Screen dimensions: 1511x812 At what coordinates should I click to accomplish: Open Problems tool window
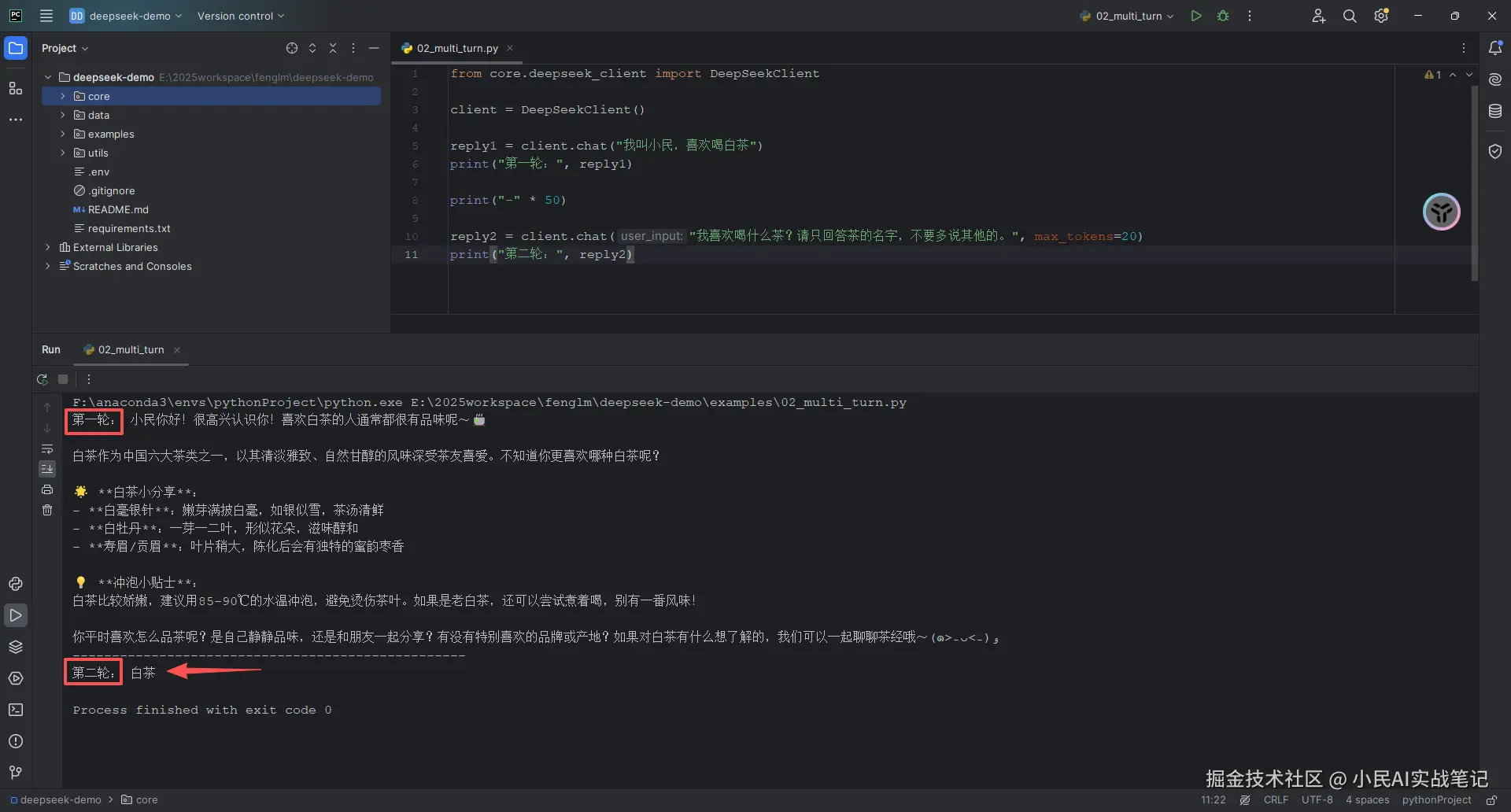tap(16, 741)
